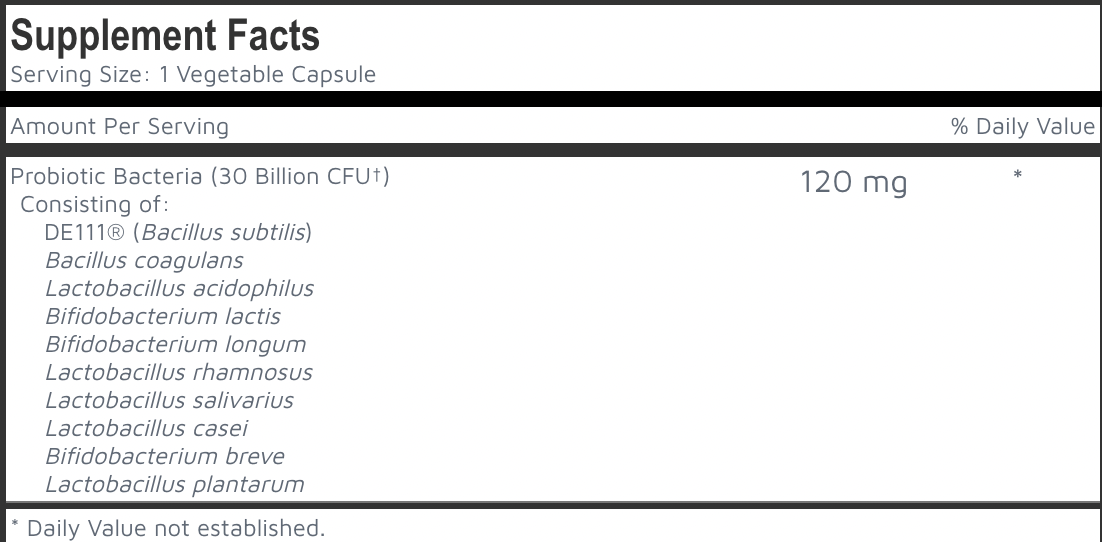Select the Bifidobacterium breve entry
Screen dimensions: 1102x542
click(164, 457)
